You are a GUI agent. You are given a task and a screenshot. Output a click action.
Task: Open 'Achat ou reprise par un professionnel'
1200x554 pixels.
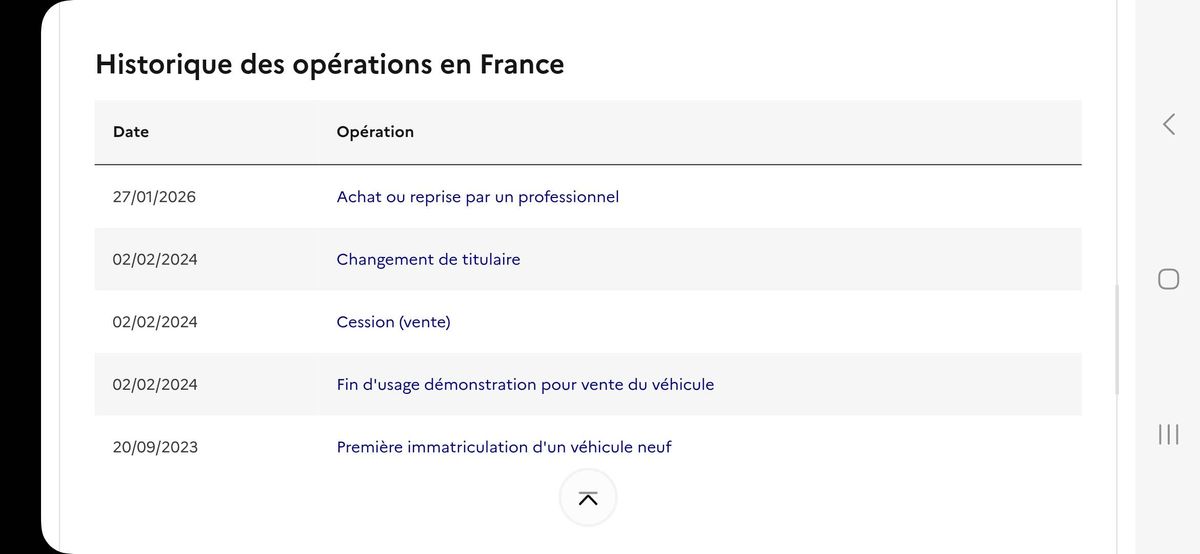tap(477, 197)
